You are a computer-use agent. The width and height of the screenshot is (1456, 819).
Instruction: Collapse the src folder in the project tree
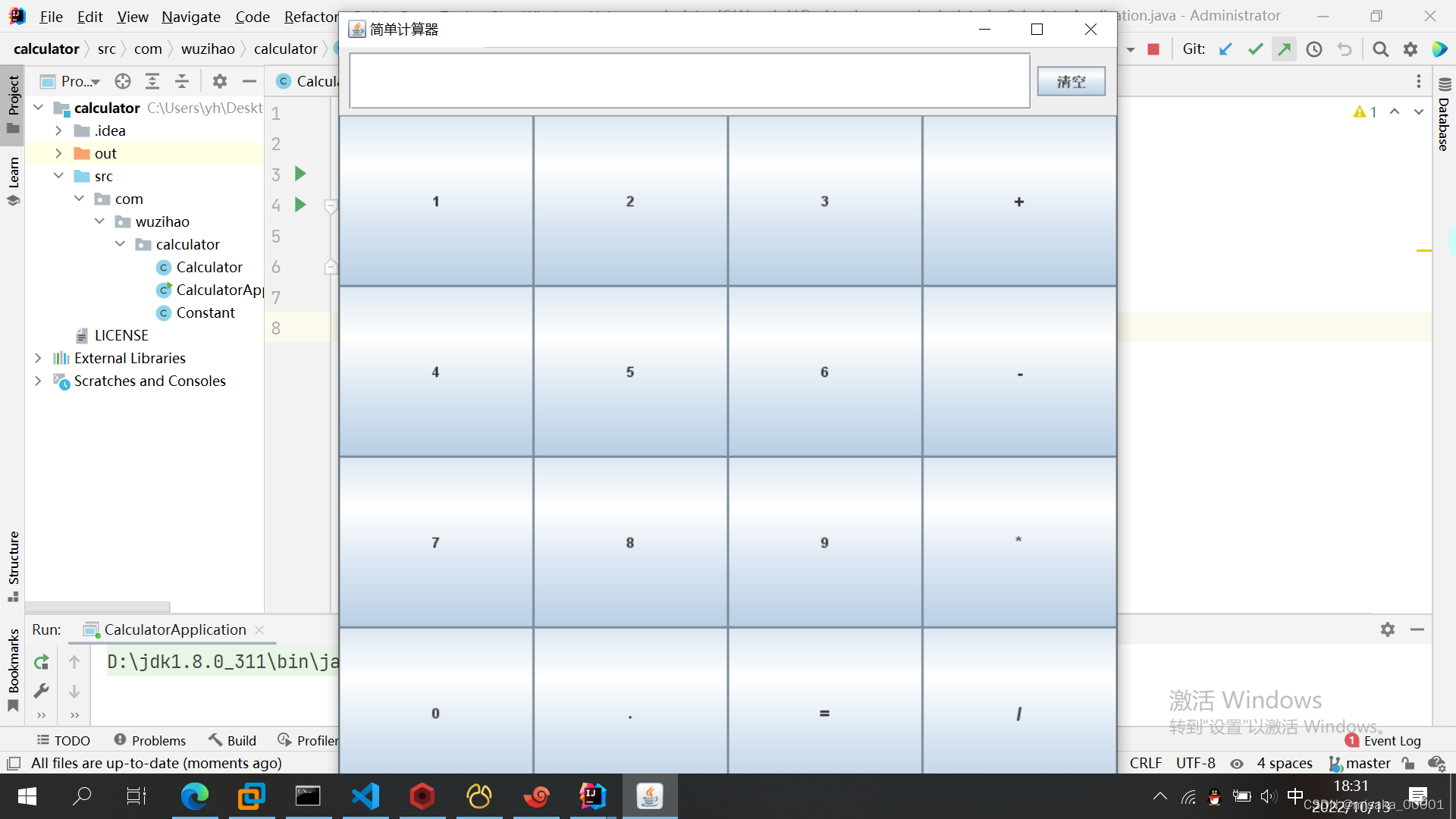[x=58, y=176]
